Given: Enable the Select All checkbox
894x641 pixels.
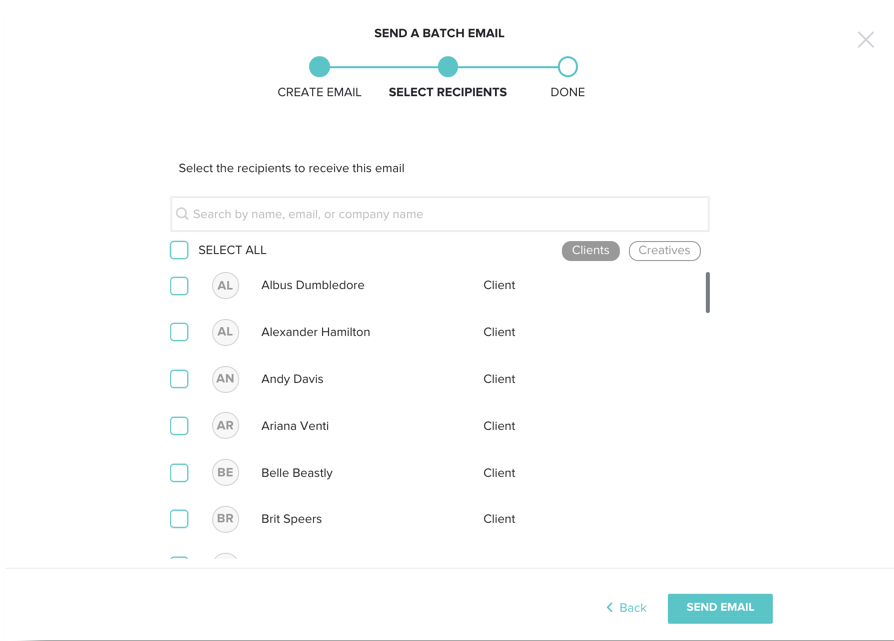Looking at the screenshot, I should 179,249.
